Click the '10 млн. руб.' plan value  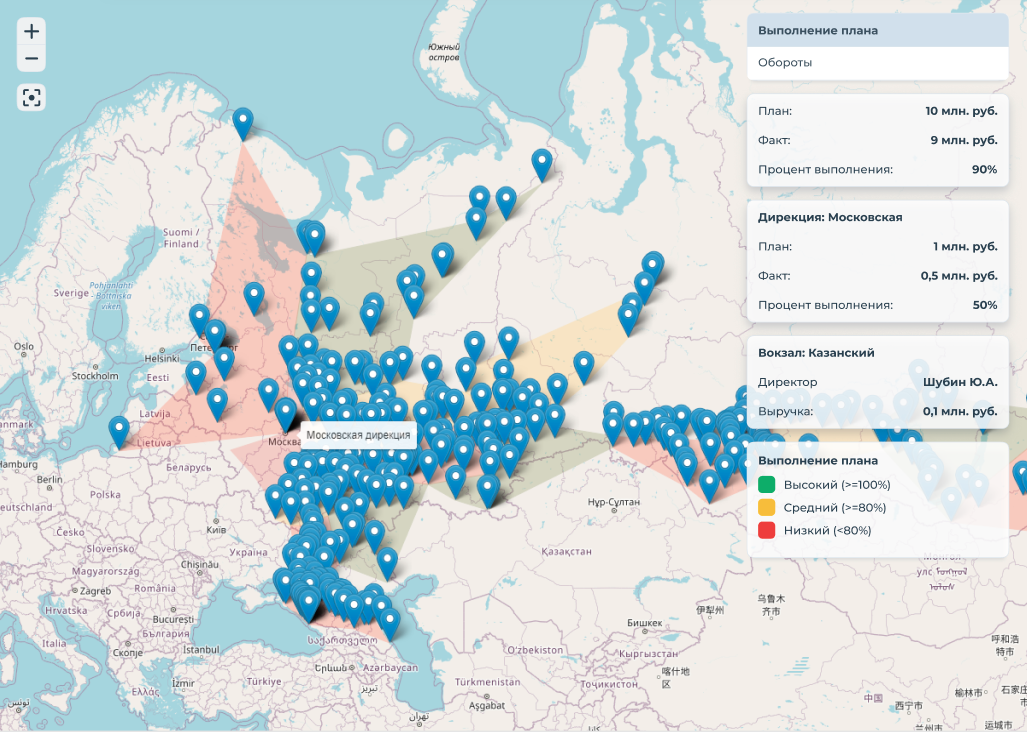point(961,111)
